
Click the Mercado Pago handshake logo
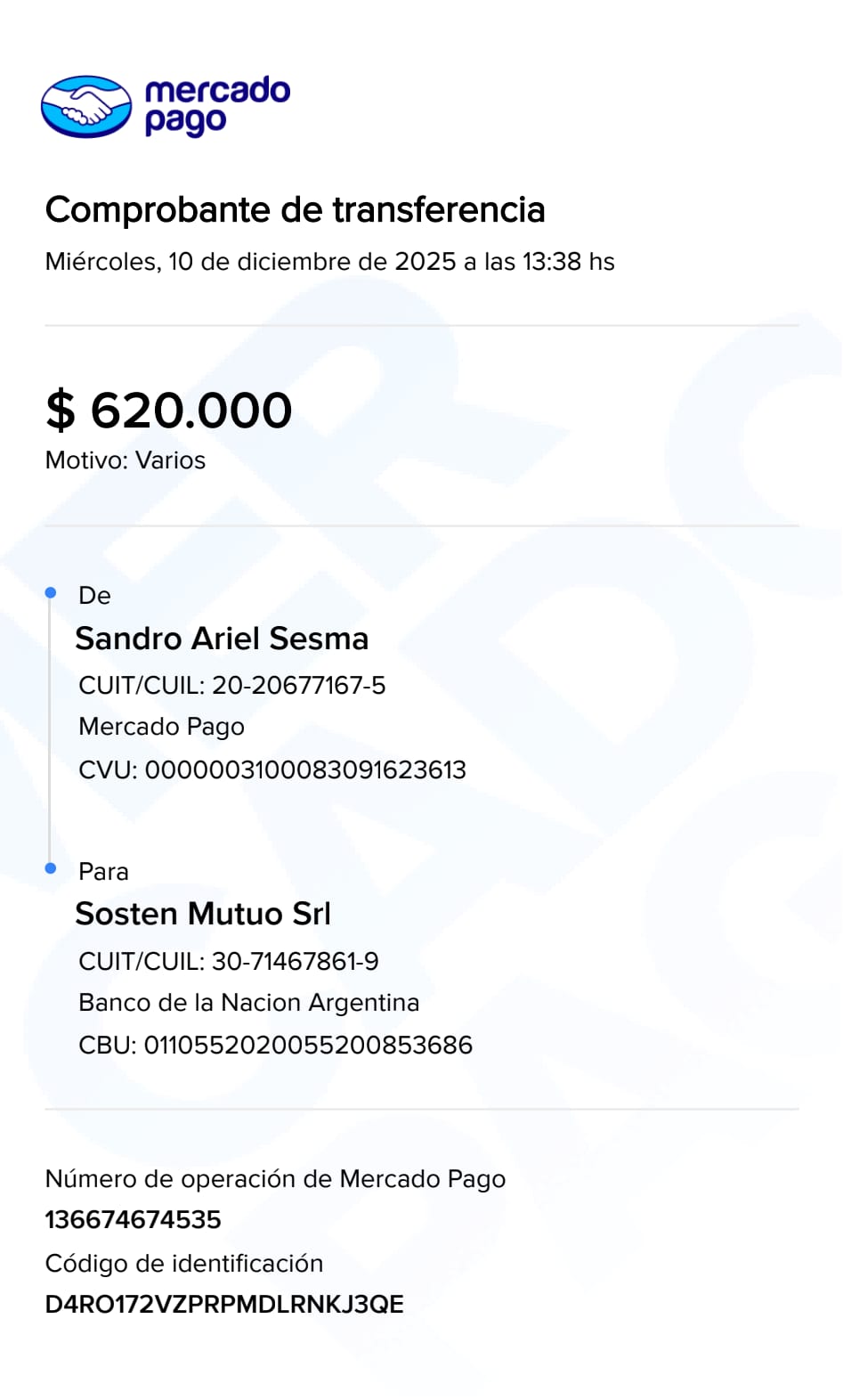tap(86, 107)
